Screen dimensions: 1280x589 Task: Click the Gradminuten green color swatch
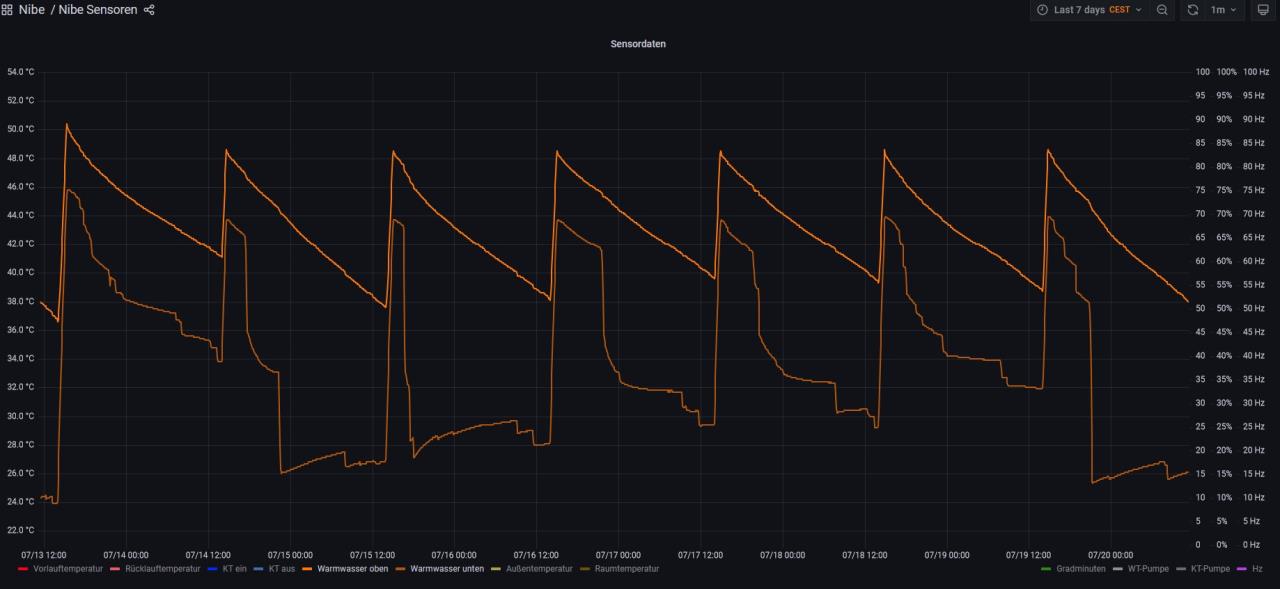[1046, 569]
